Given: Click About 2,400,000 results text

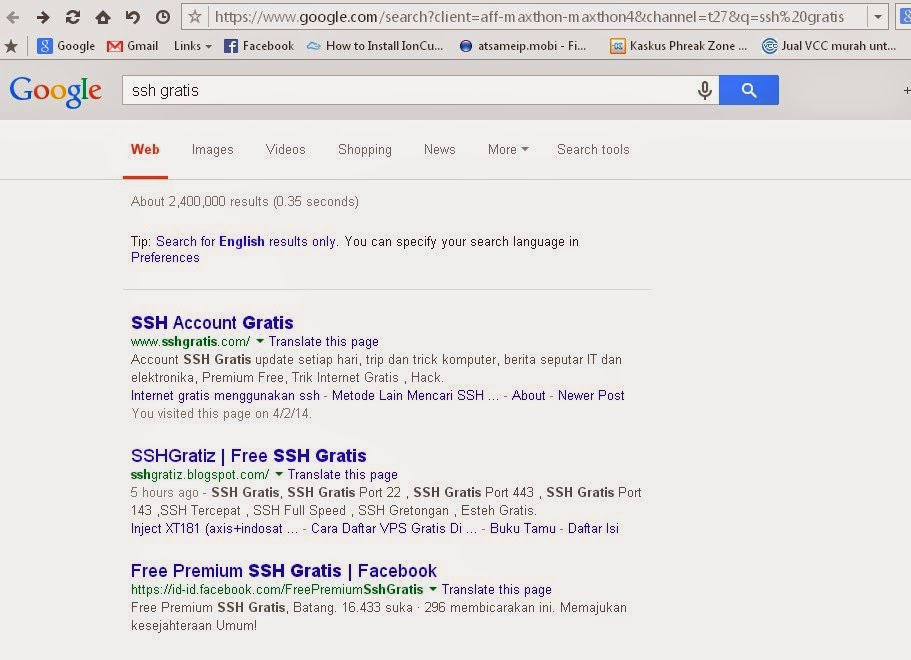Looking at the screenshot, I should click(245, 202).
